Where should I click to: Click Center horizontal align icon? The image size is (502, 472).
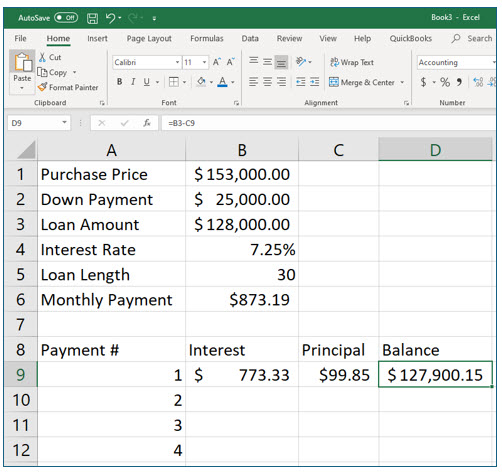point(267,82)
